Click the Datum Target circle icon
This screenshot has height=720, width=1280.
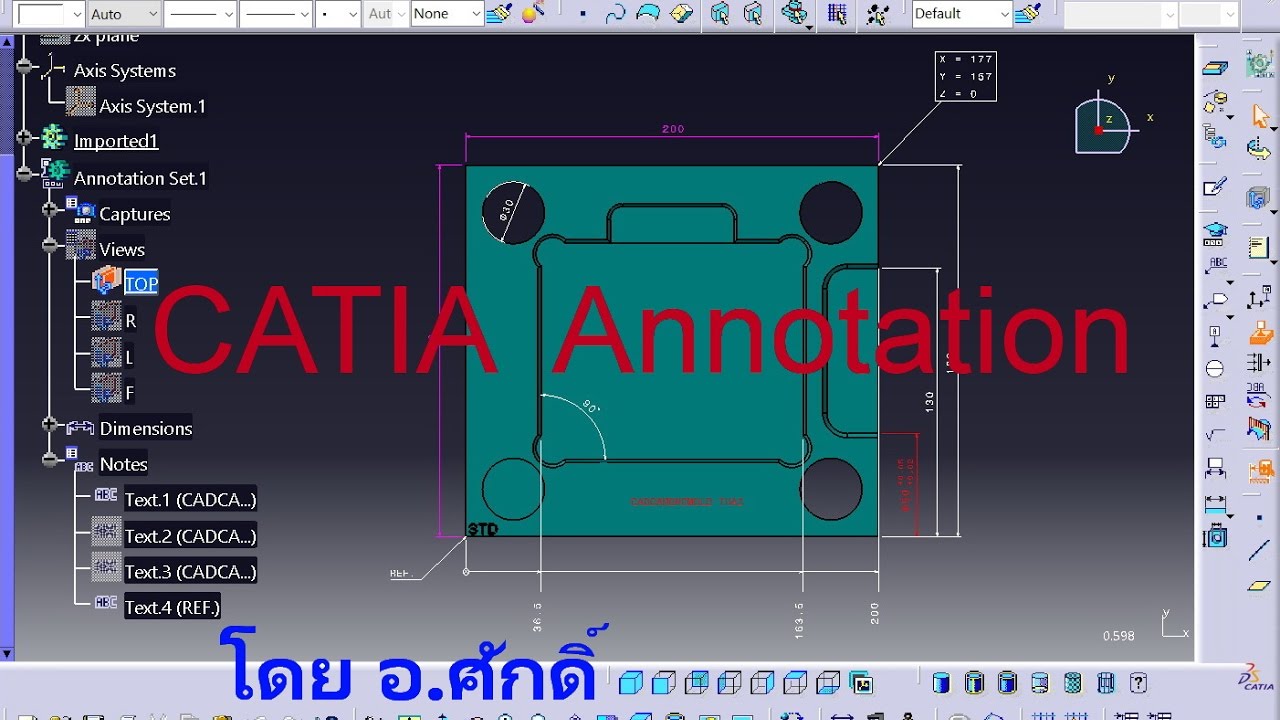[1215, 368]
